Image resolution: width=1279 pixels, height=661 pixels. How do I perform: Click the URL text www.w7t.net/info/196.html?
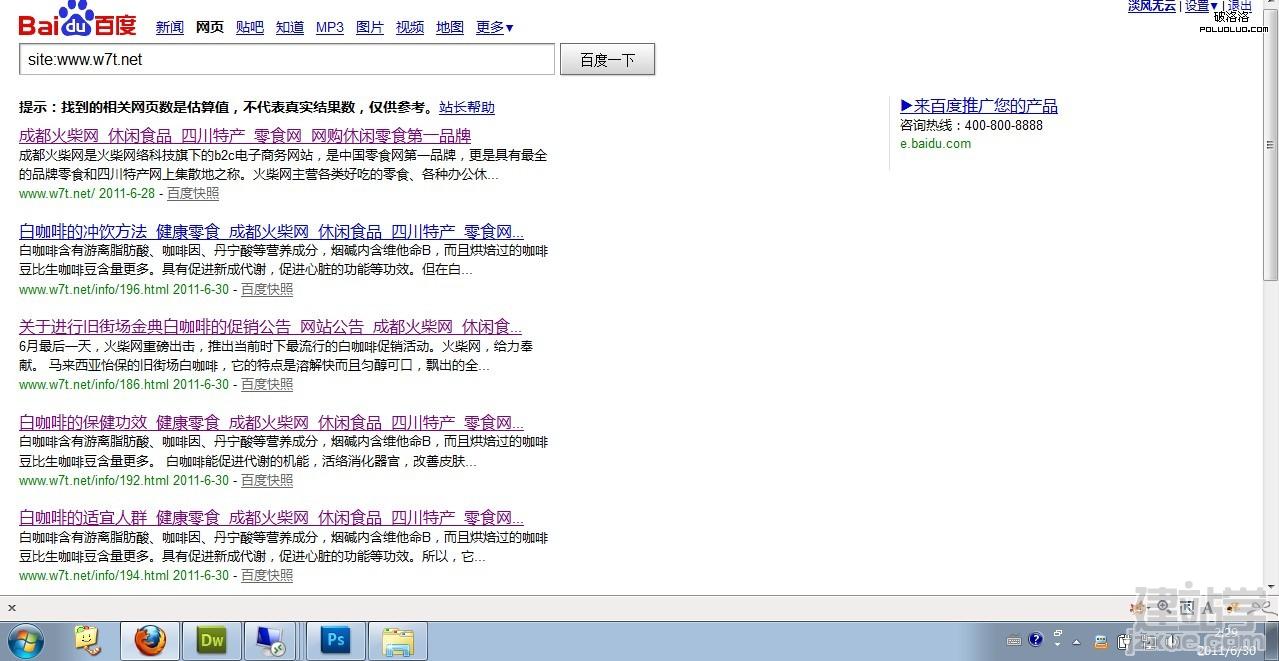(x=94, y=290)
